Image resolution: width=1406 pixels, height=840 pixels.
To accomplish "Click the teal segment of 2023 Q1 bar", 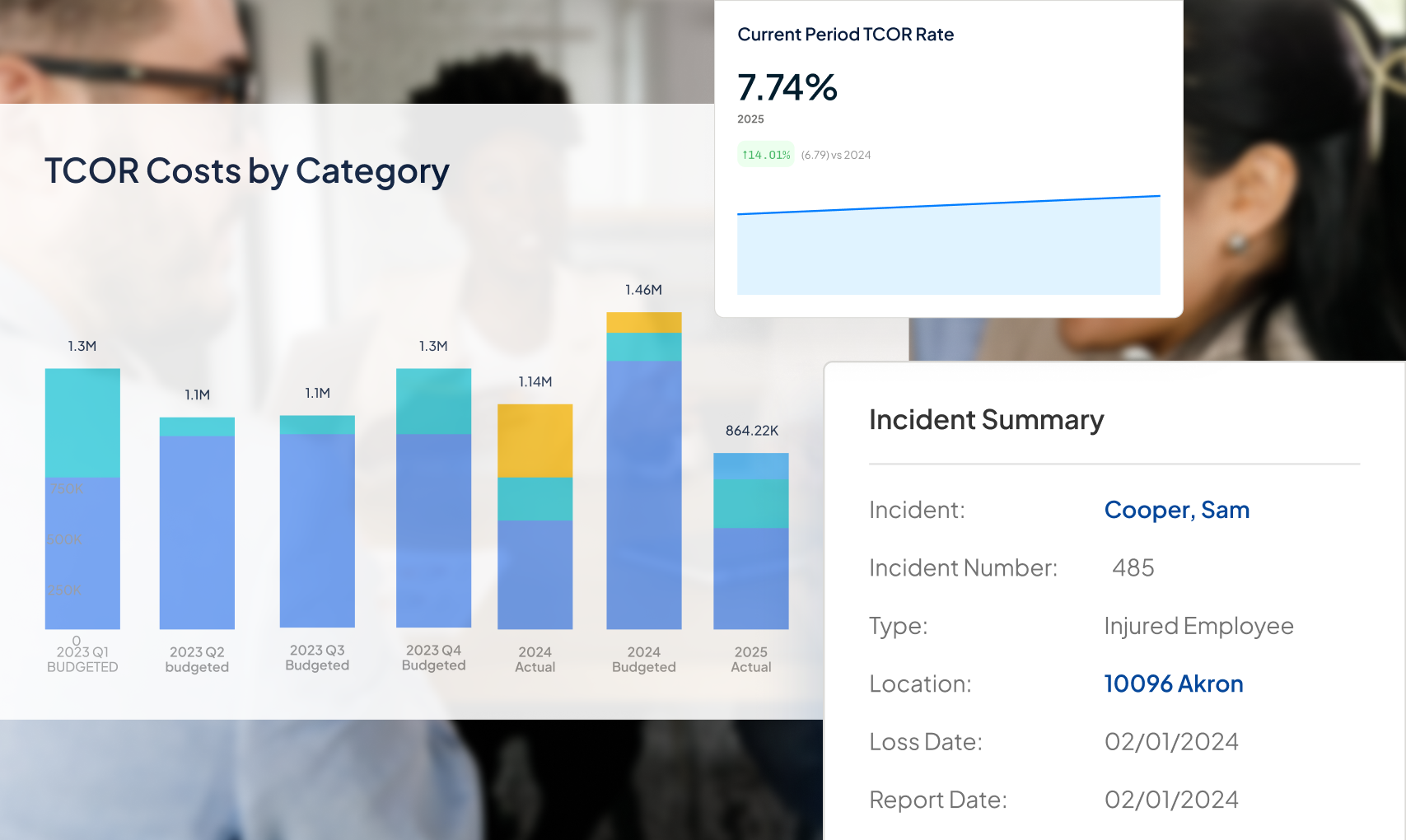I will [x=82, y=420].
